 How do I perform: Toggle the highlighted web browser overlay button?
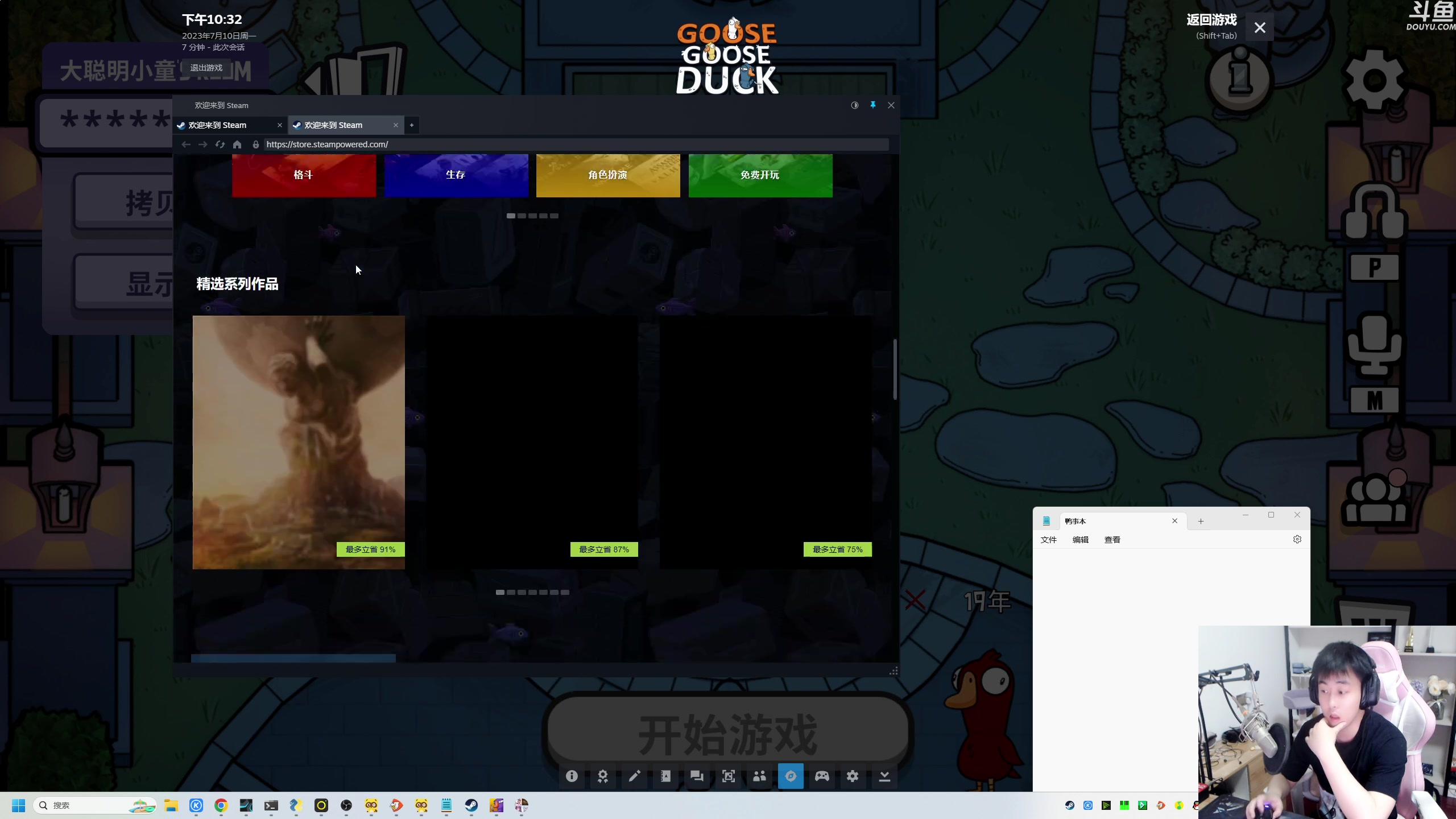click(x=791, y=776)
